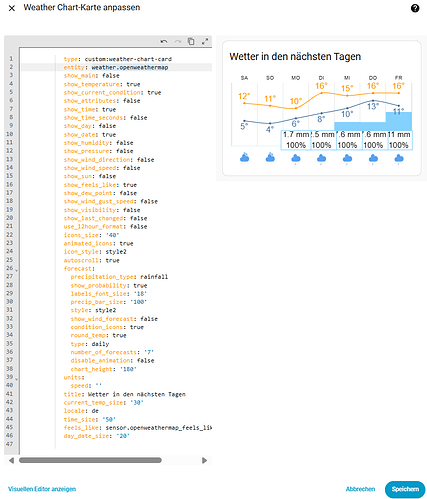Click the left scroll arrow of the editor

tap(11, 460)
